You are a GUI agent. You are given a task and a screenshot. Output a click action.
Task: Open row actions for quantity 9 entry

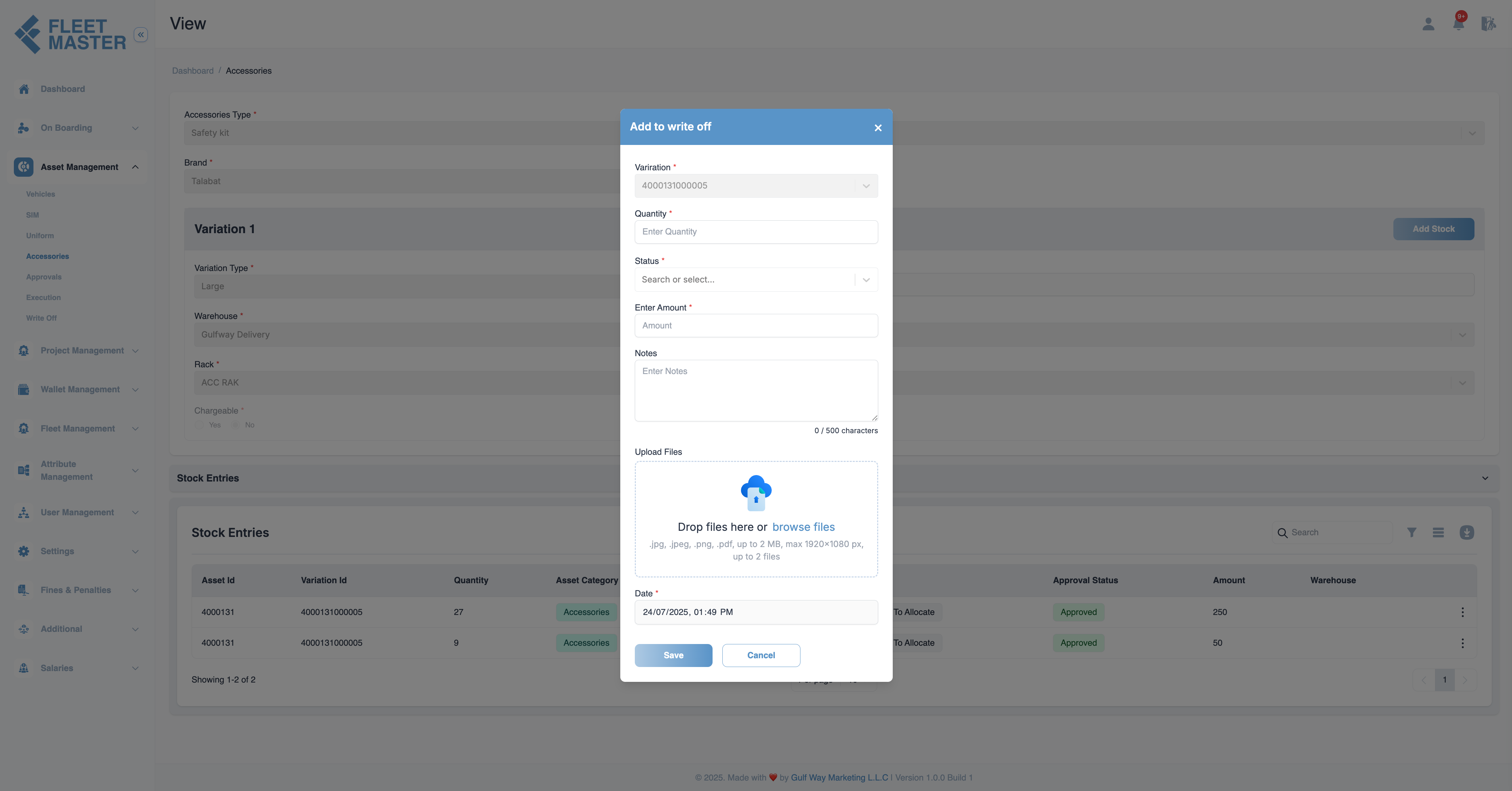click(x=1462, y=643)
